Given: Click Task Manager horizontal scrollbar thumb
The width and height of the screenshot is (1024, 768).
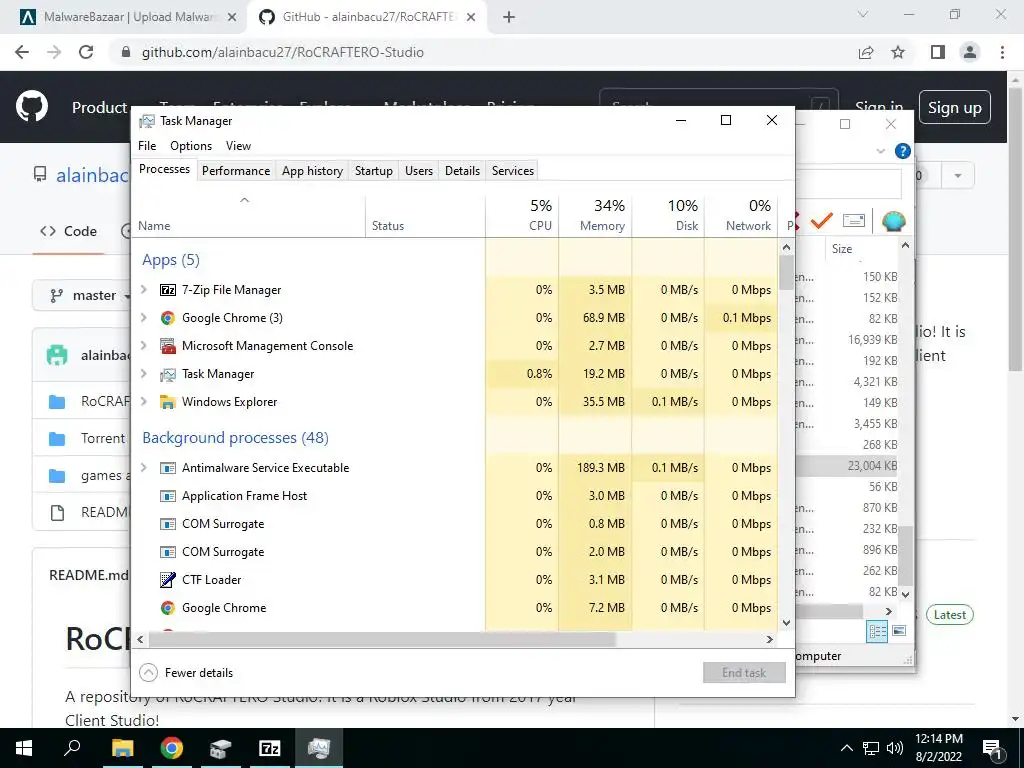Looking at the screenshot, I should click(382, 639).
